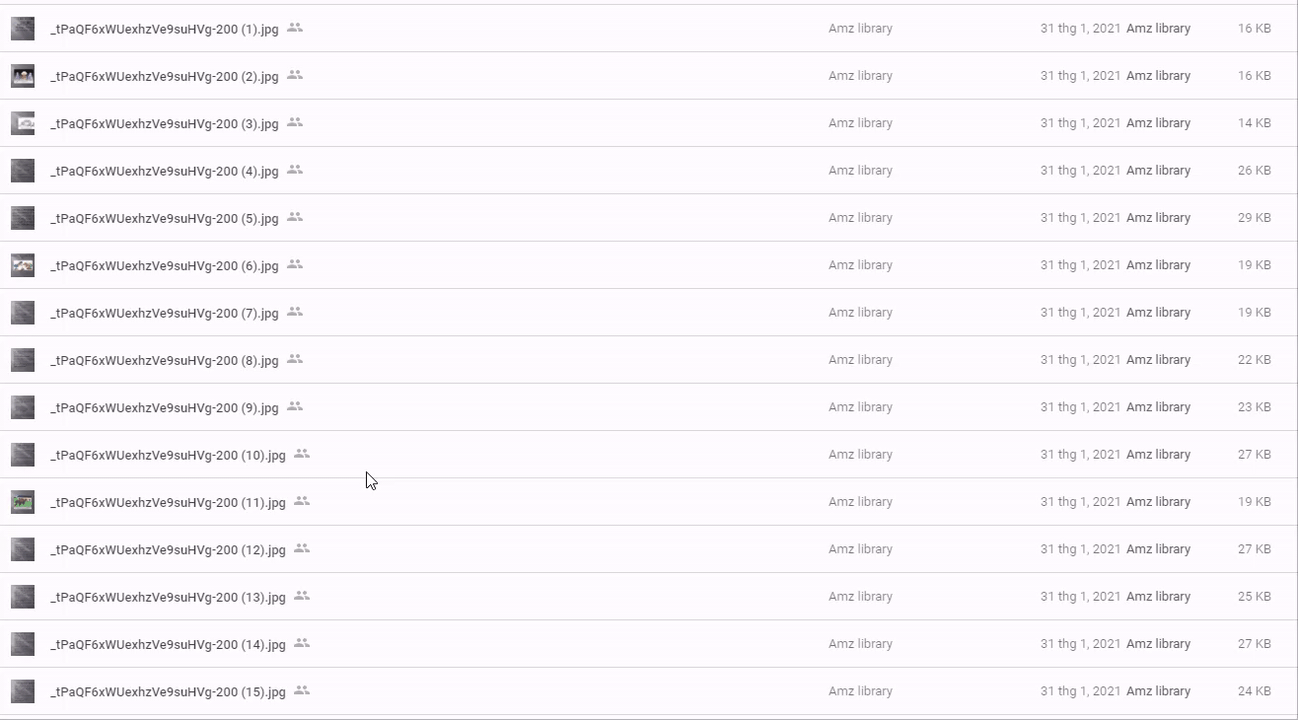The image size is (1298, 720).
Task: Click the shared people icon for file (7).jpg
Action: [295, 312]
